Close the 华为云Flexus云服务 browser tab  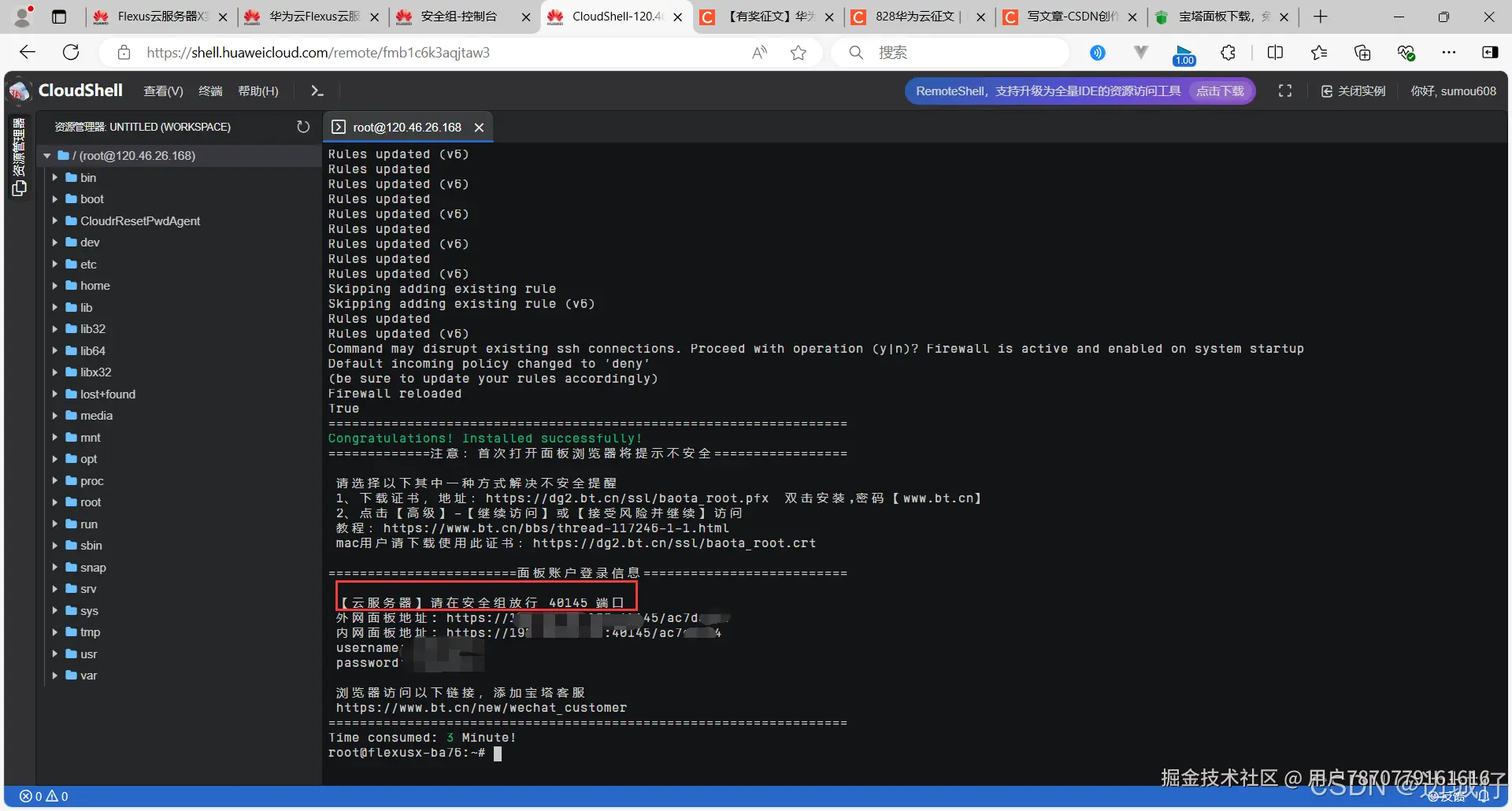tap(374, 17)
